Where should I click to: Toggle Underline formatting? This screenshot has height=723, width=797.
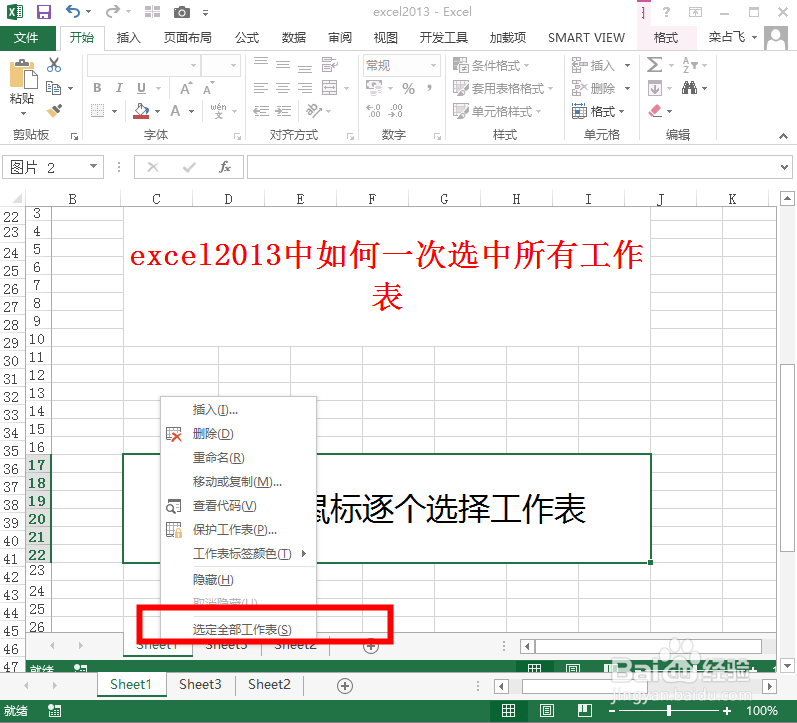[141, 88]
